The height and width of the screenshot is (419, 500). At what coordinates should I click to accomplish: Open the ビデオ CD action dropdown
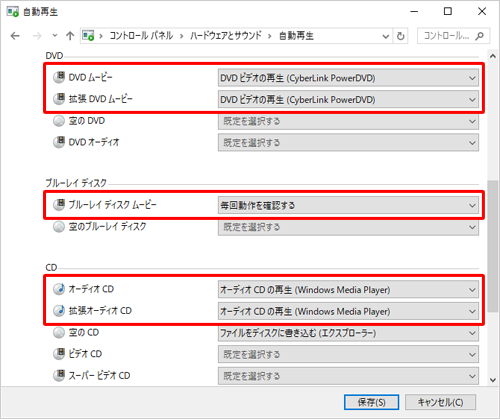pyautogui.click(x=348, y=354)
